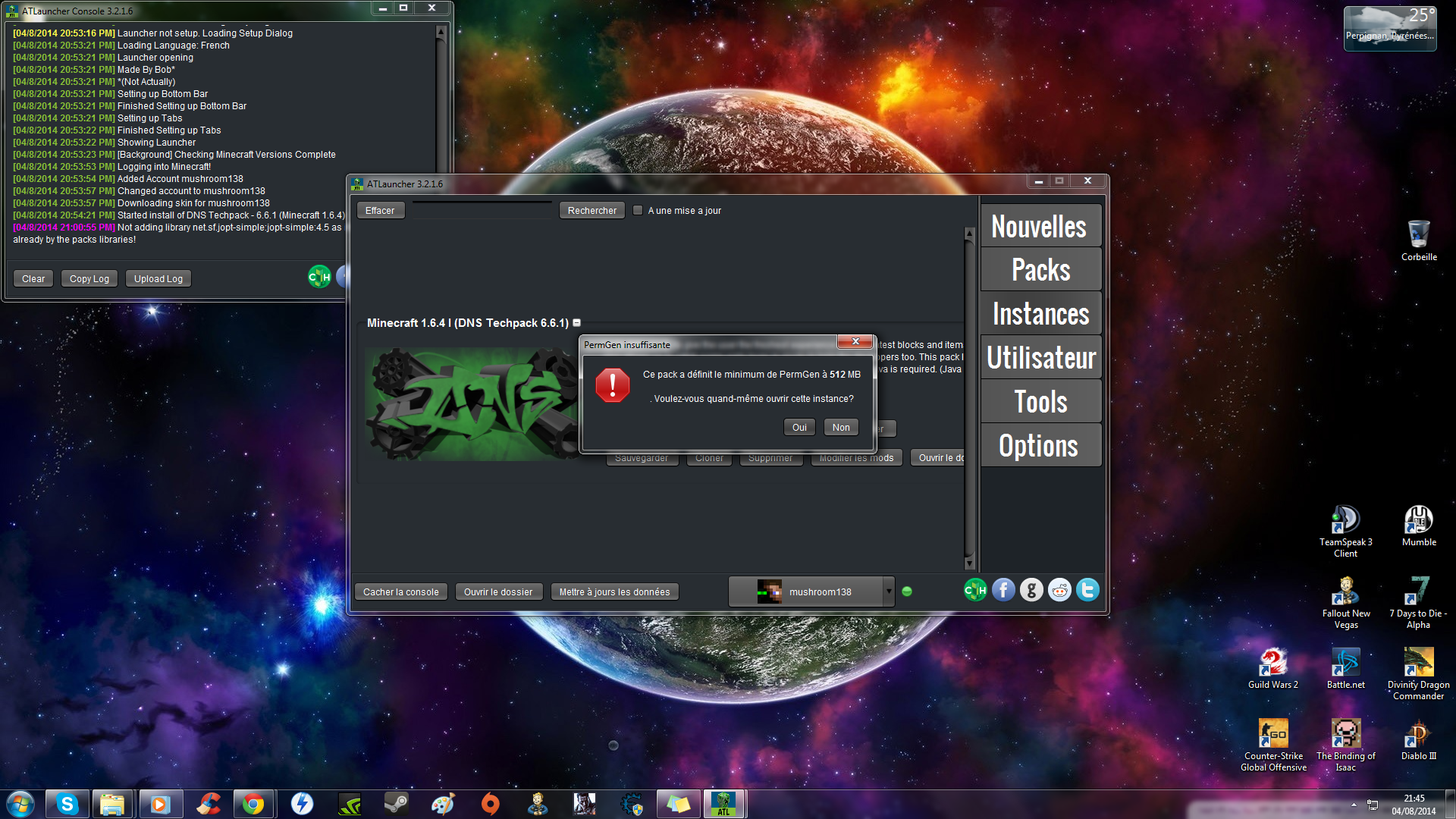
Task: Click the green server status indicator
Action: (x=907, y=591)
